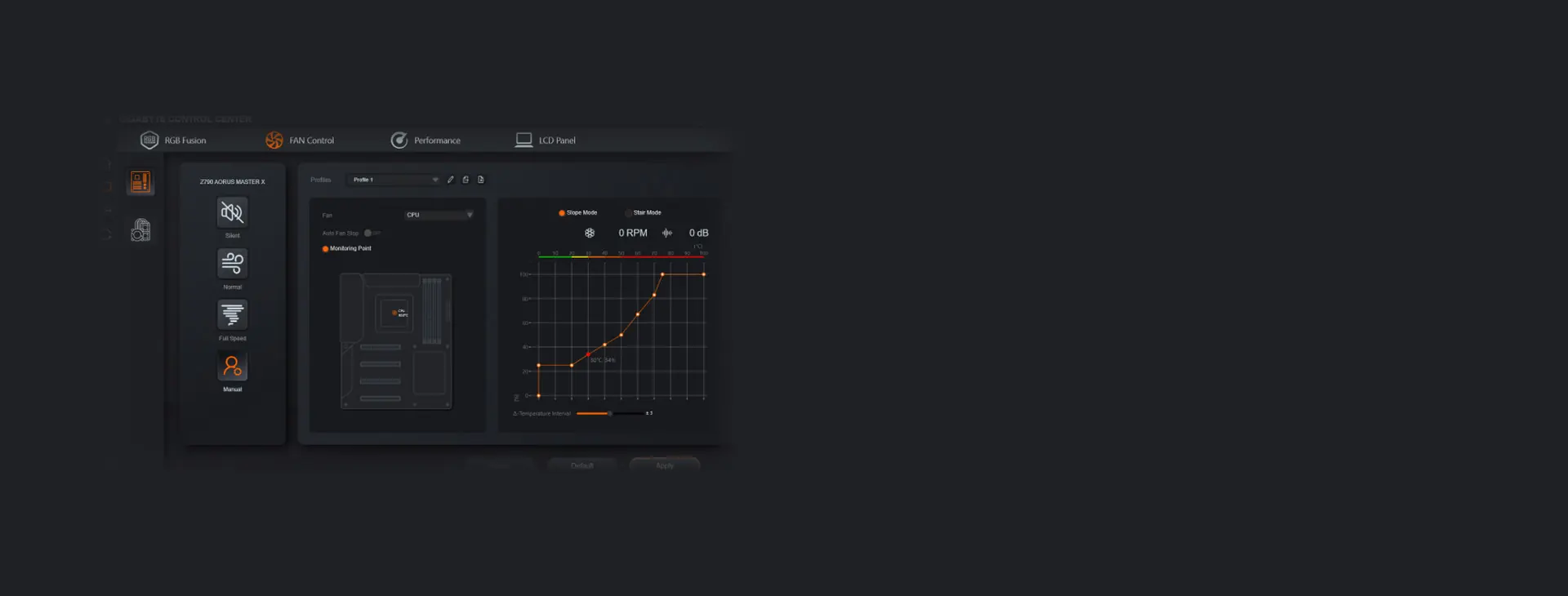
Task: Adjust the Temperature Interval slider
Action: tap(609, 414)
